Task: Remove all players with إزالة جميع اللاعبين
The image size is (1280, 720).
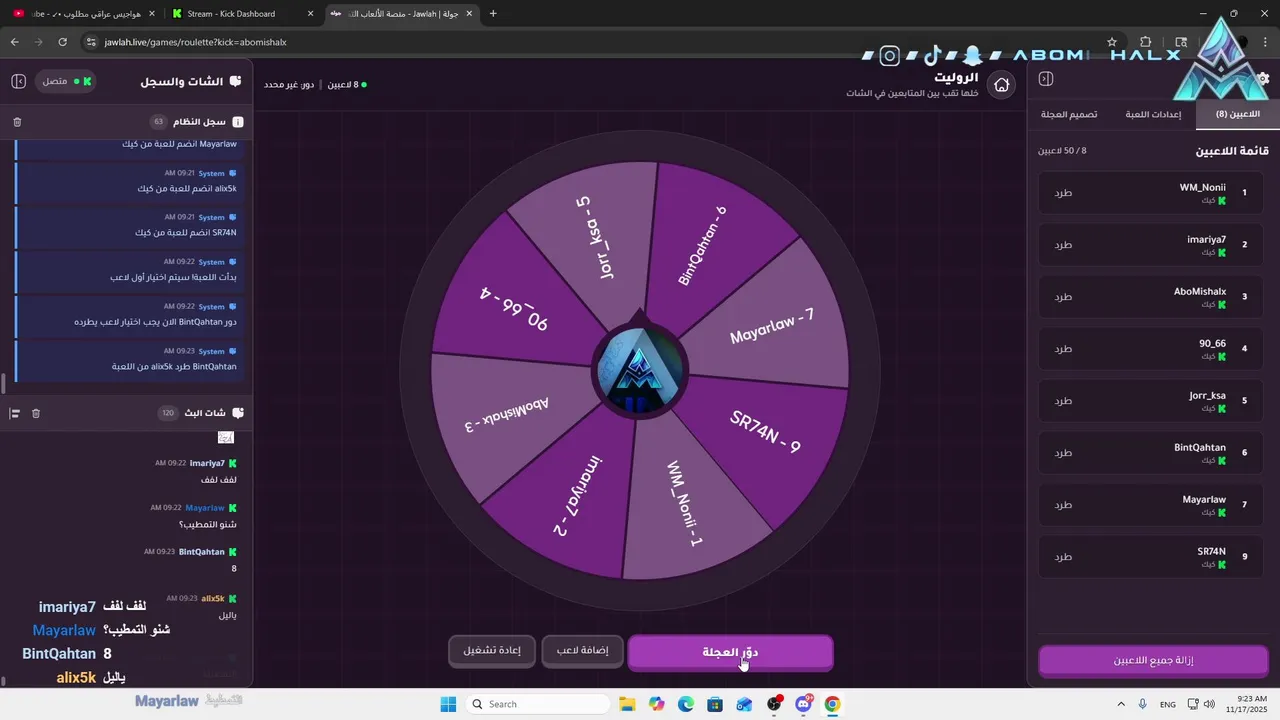Action: [1153, 661]
